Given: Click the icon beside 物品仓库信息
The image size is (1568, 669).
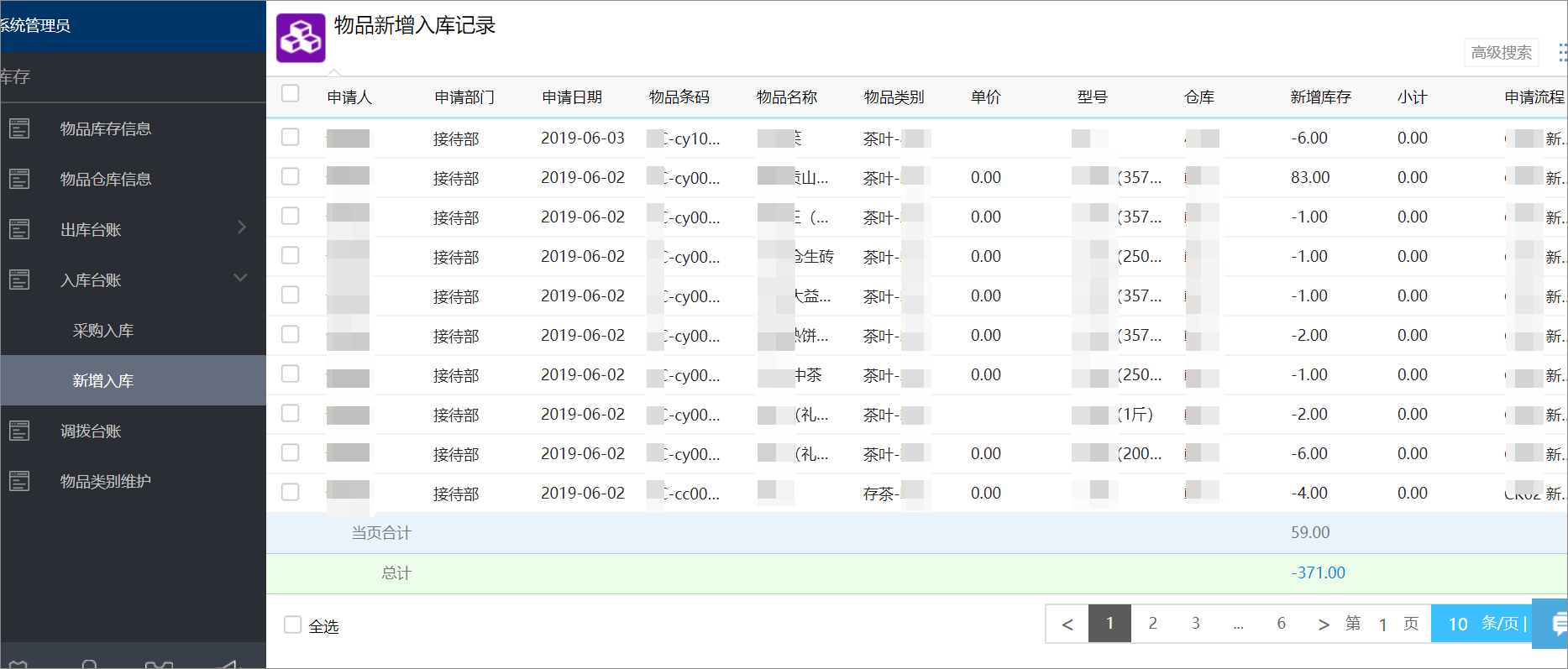Looking at the screenshot, I should (x=19, y=179).
